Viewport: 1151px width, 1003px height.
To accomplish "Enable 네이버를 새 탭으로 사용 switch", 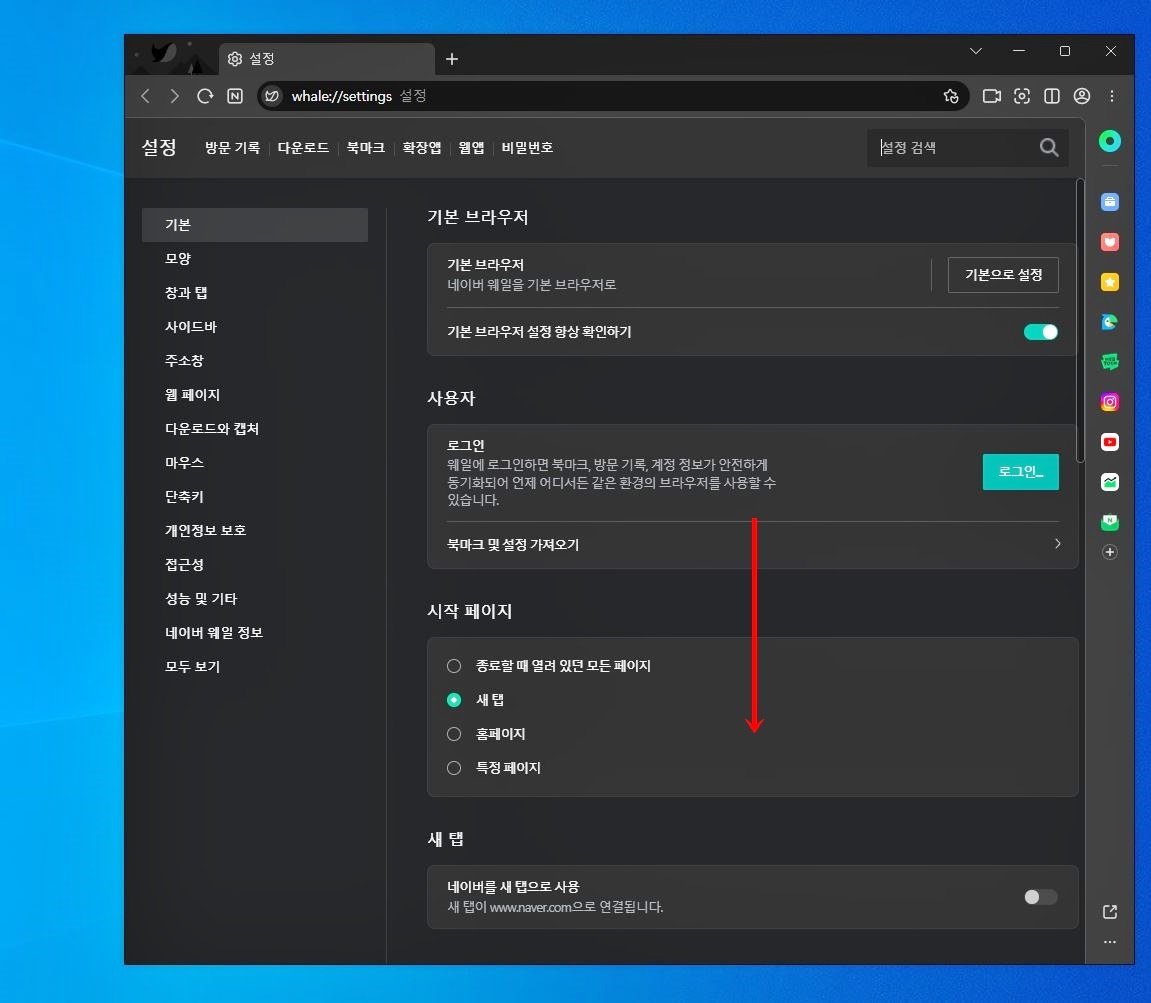I will [1041, 897].
